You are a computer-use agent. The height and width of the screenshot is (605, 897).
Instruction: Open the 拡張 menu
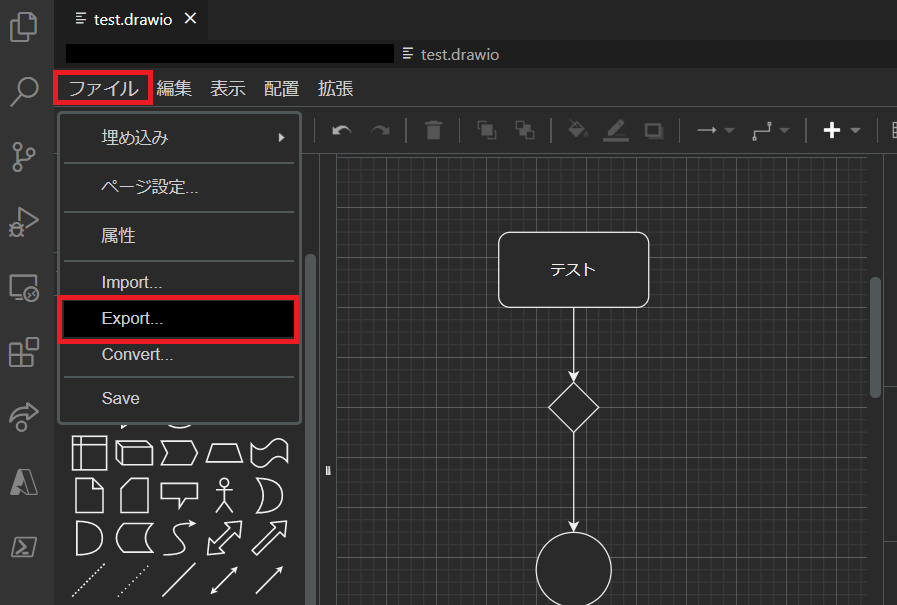coord(335,89)
